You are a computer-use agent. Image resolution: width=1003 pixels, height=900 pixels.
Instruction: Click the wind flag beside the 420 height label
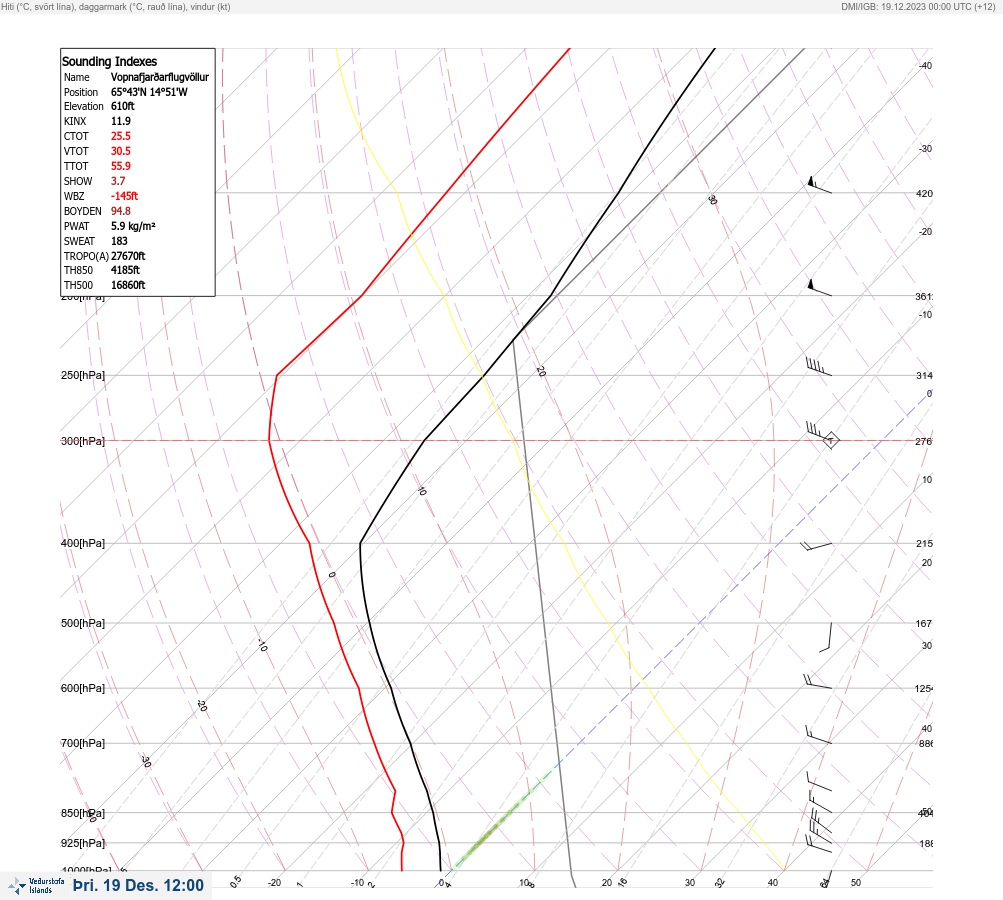[x=819, y=185]
